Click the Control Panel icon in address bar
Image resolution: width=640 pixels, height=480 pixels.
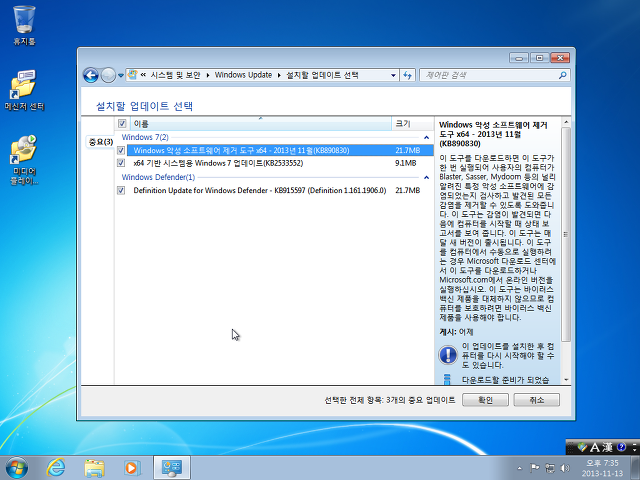click(x=132, y=75)
